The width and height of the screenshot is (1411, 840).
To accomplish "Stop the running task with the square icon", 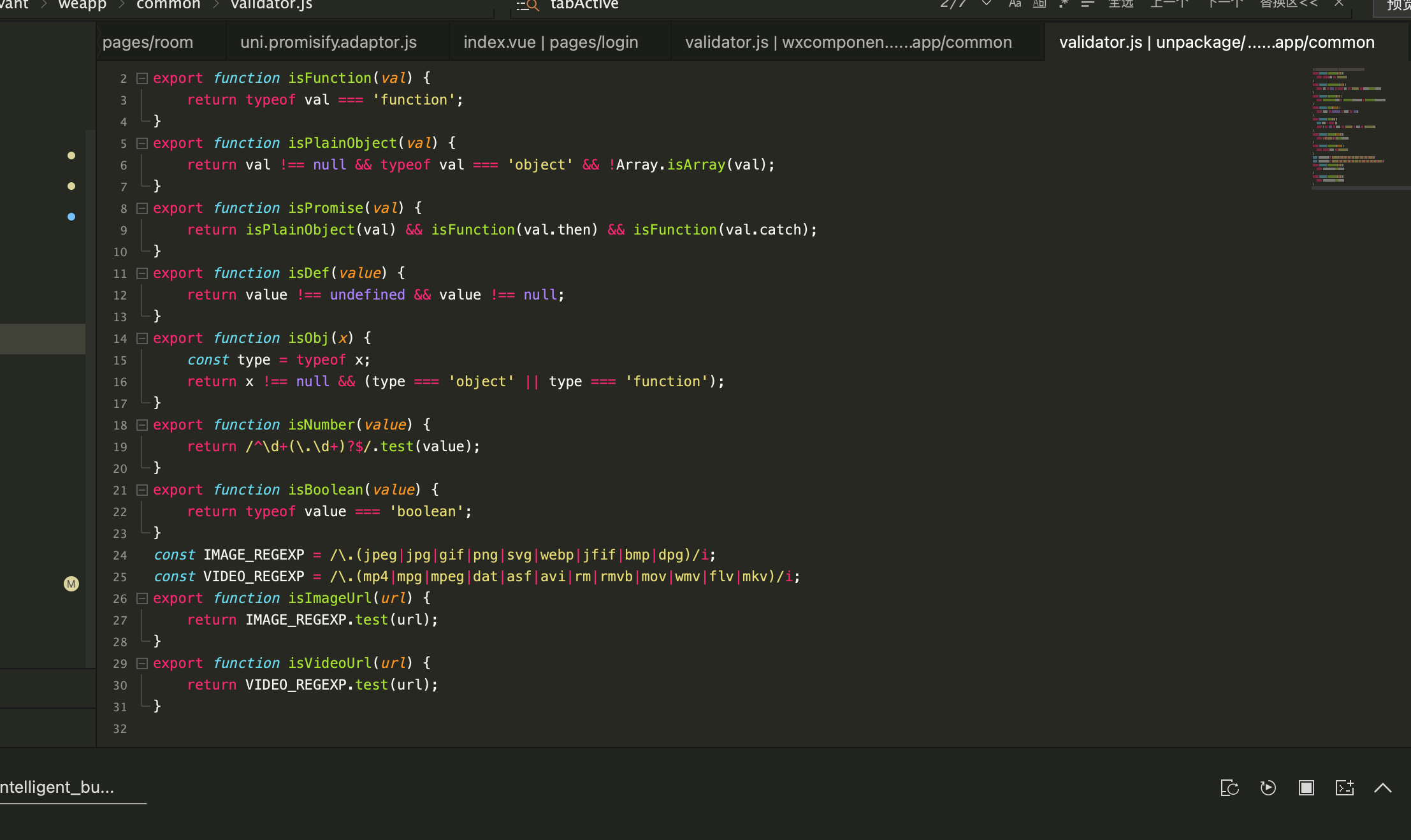I will 1306,788.
